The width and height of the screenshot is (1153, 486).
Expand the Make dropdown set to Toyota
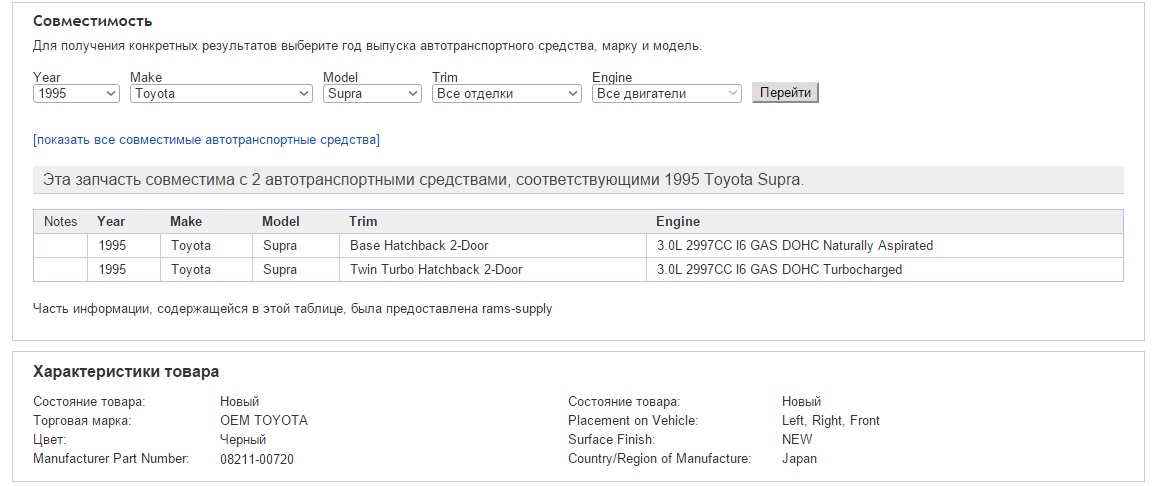click(x=221, y=93)
